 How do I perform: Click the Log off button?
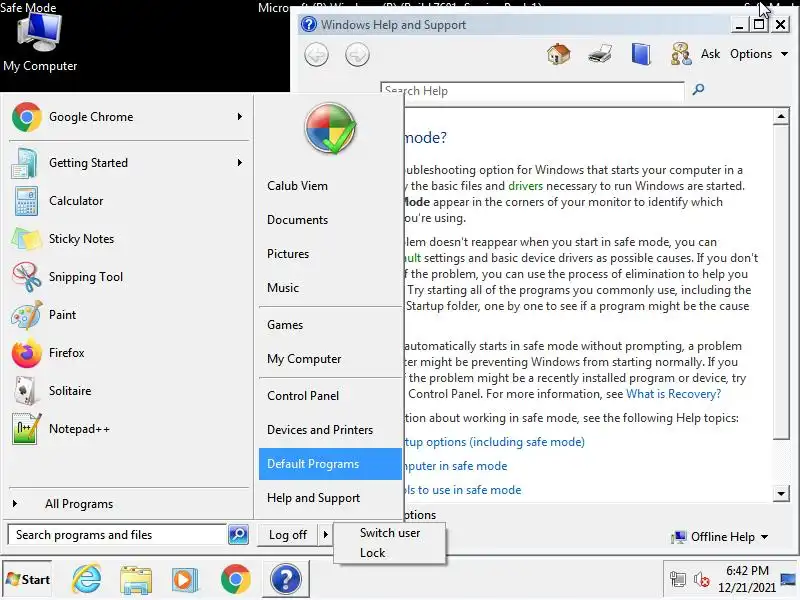pyautogui.click(x=287, y=535)
